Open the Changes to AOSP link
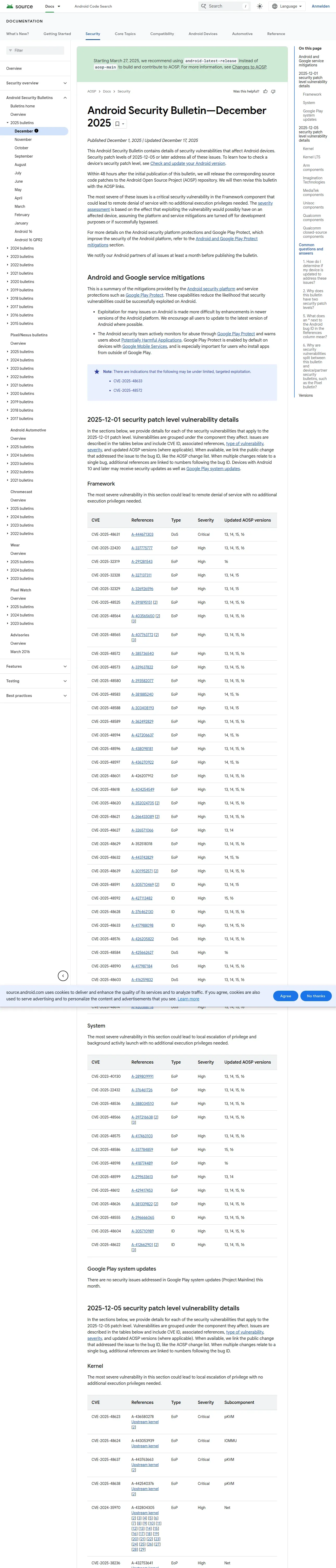This screenshot has width=336, height=1568. pyautogui.click(x=249, y=67)
